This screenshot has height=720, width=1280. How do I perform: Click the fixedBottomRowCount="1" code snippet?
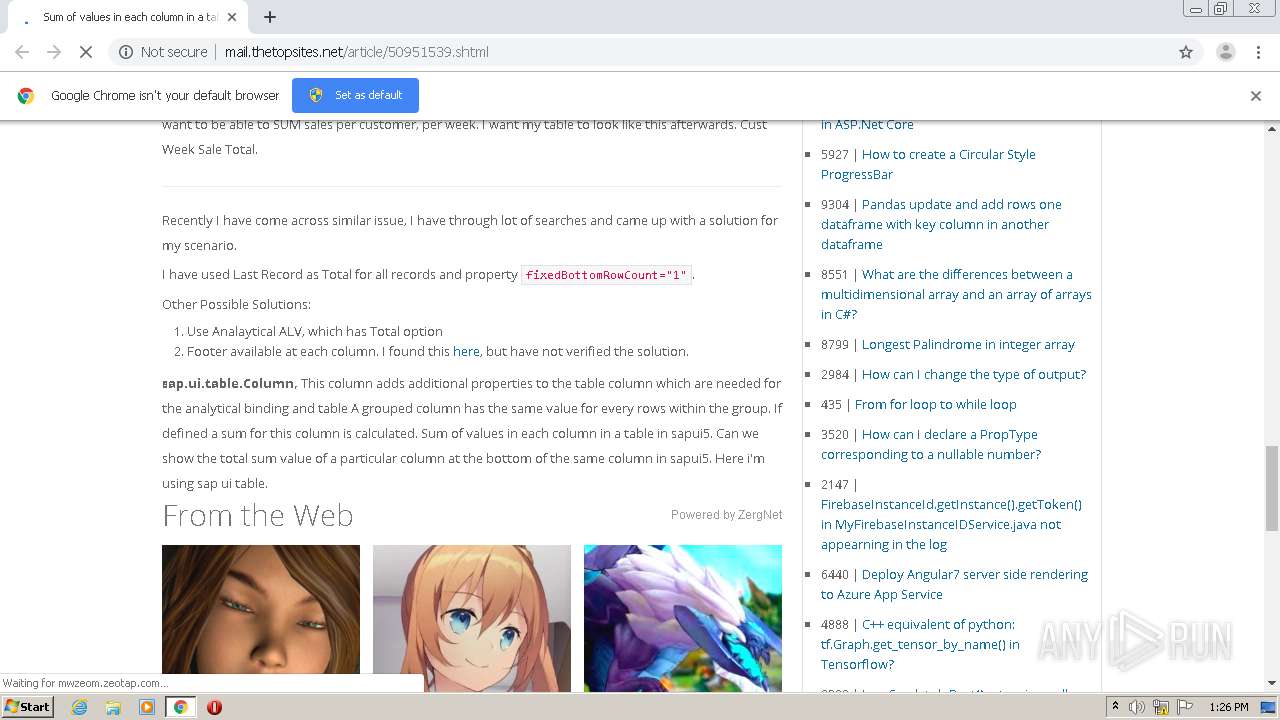[607, 275]
